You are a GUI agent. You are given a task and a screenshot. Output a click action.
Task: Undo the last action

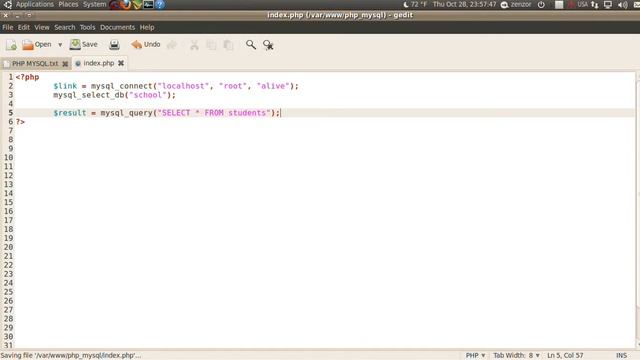[146, 44]
